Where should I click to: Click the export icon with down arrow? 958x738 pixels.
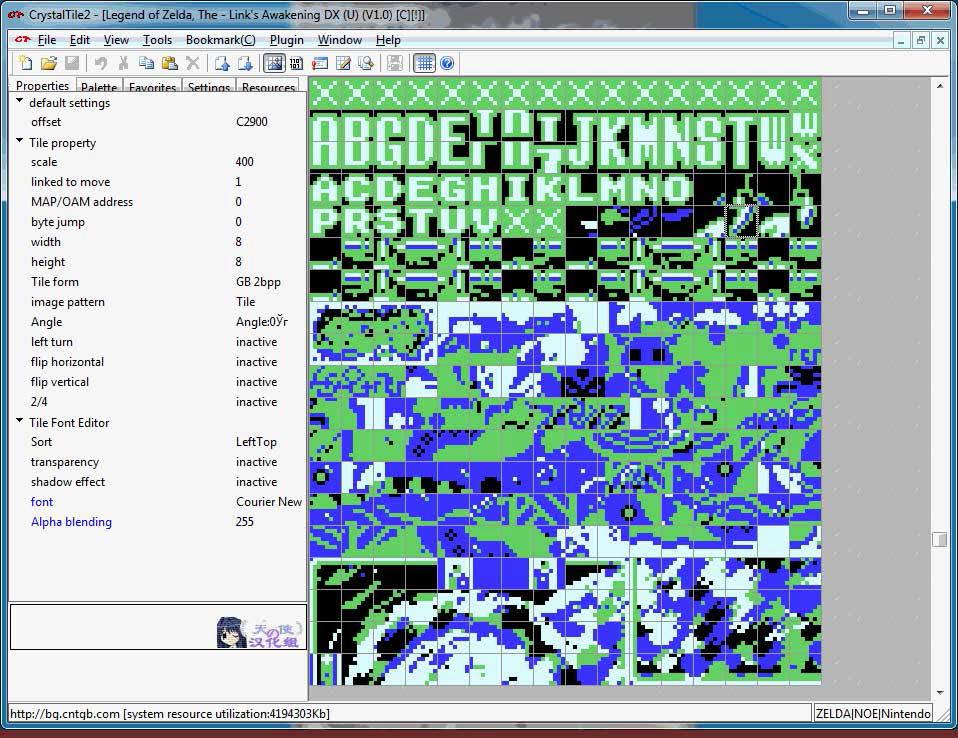(x=244, y=63)
